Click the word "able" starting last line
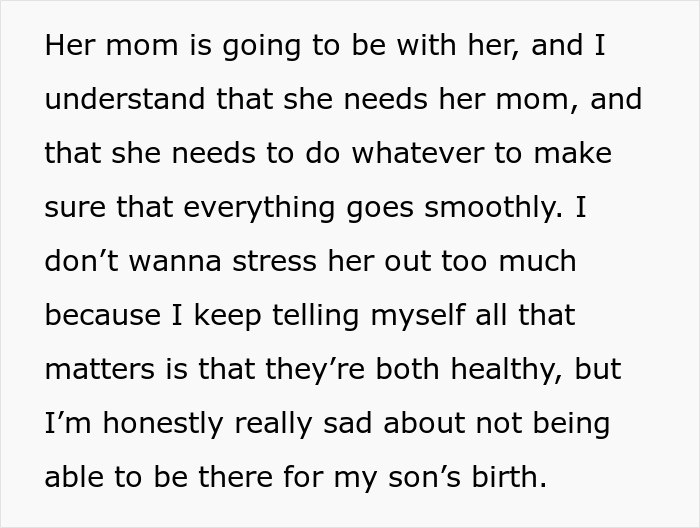Viewport: 700px width, 528px height. [x=73, y=477]
